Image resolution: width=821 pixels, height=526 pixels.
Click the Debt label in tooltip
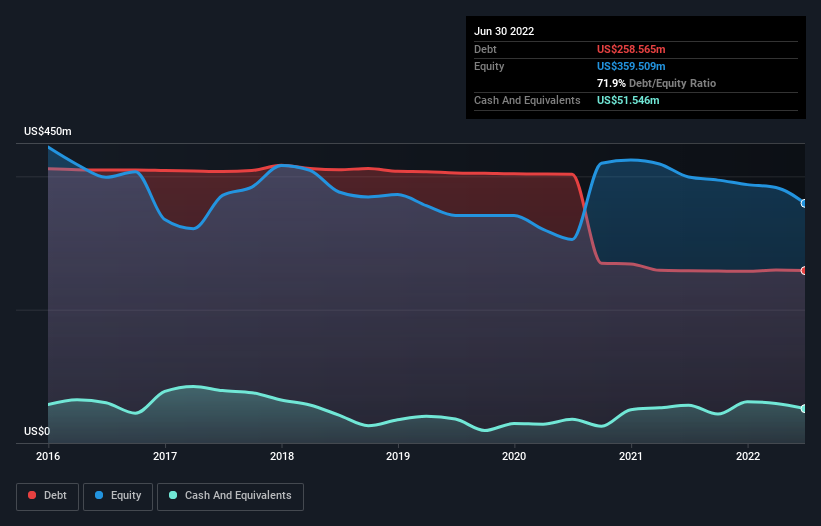[485, 49]
